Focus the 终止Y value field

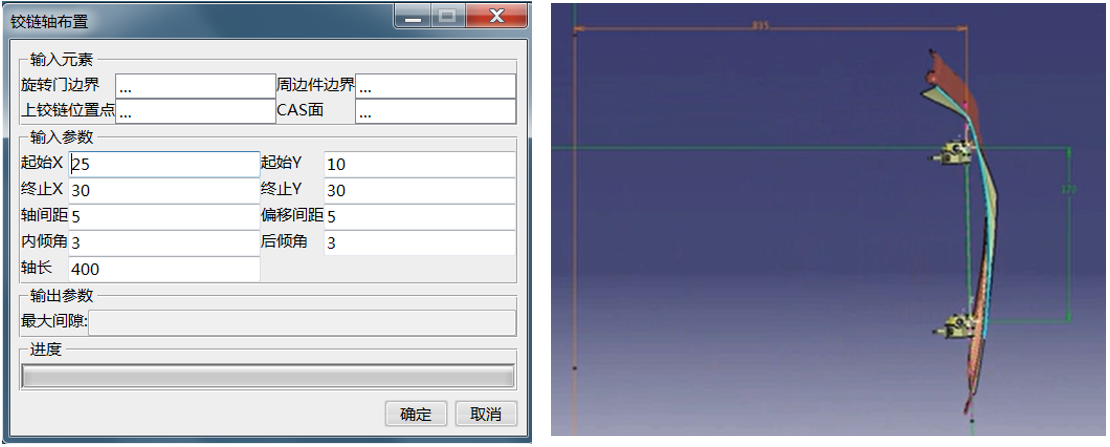click(419, 190)
